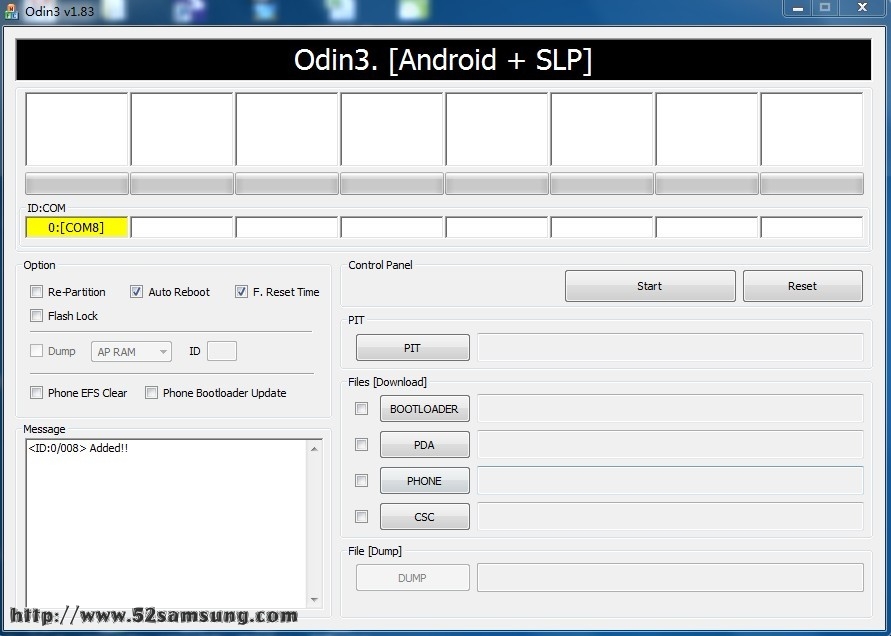Enable Phone Bootloader Update option
This screenshot has height=636, width=891.
[x=151, y=393]
